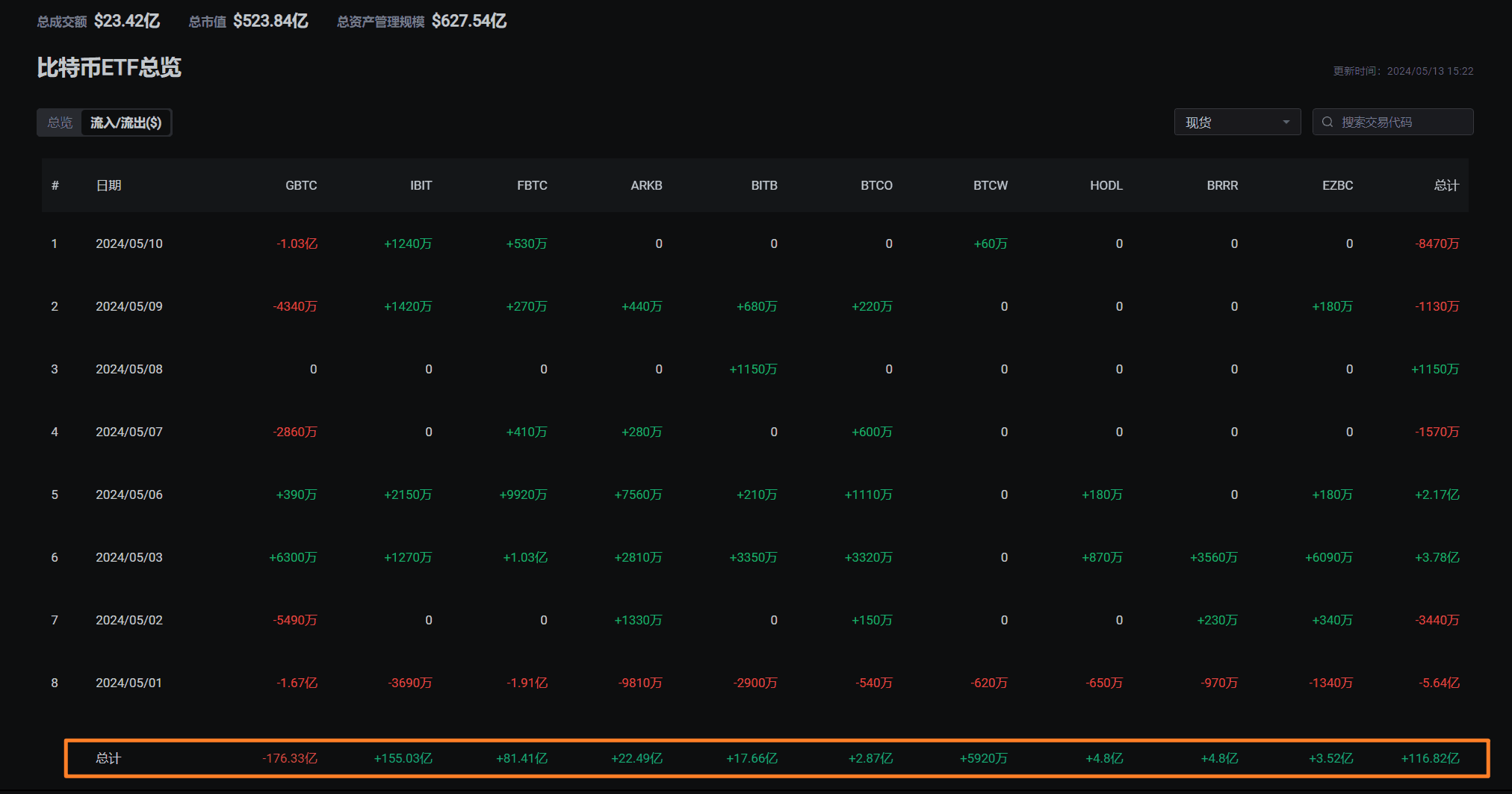Click the 总计 column header

[1446, 185]
